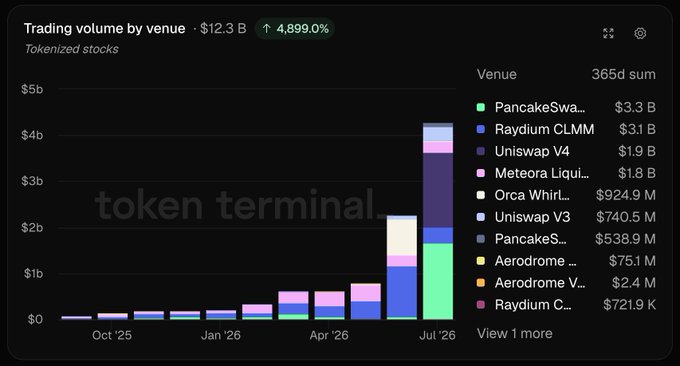Click the $1b y-axis label

pyautogui.click(x=33, y=274)
